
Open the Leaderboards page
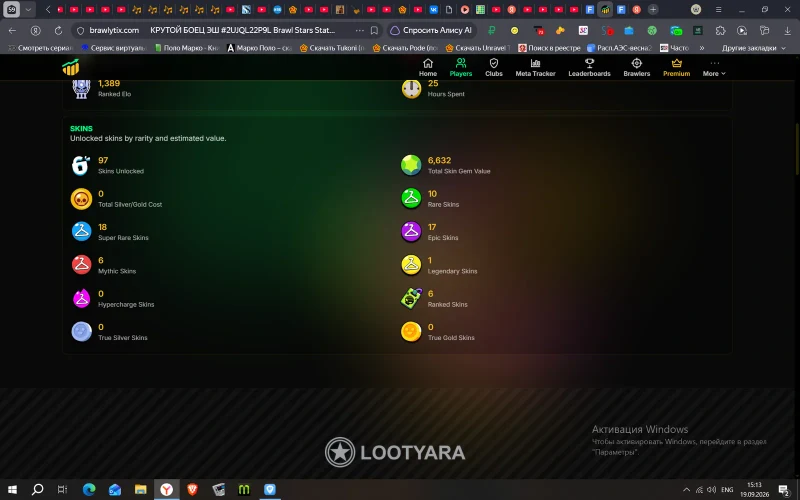coord(589,67)
